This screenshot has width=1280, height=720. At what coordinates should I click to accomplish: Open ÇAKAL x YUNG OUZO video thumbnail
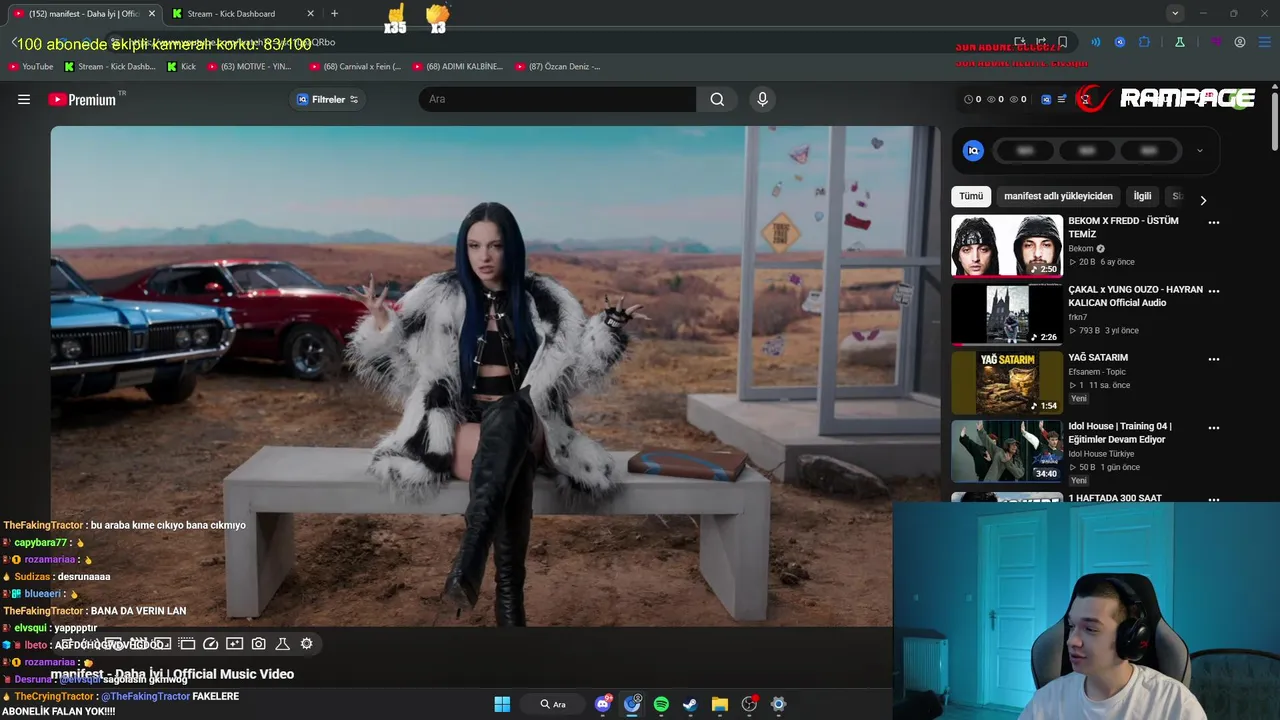point(1007,314)
